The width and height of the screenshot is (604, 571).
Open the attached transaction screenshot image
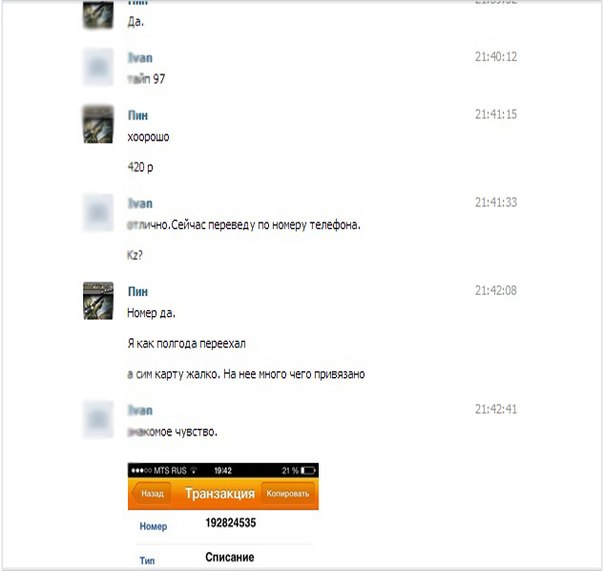coord(223,516)
